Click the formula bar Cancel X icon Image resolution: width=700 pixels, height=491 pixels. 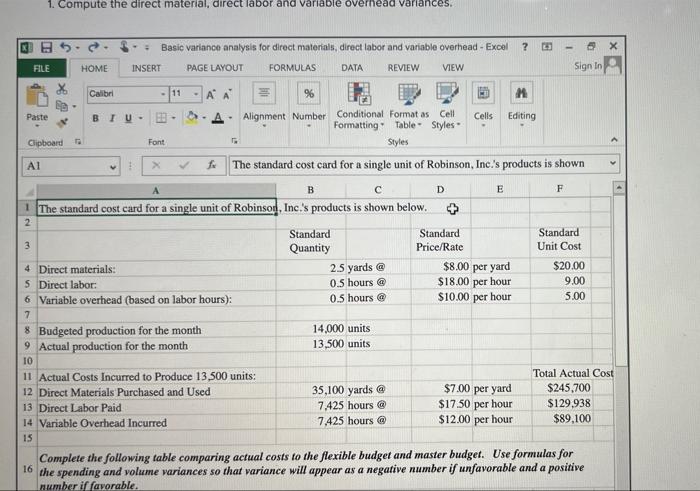(155, 165)
